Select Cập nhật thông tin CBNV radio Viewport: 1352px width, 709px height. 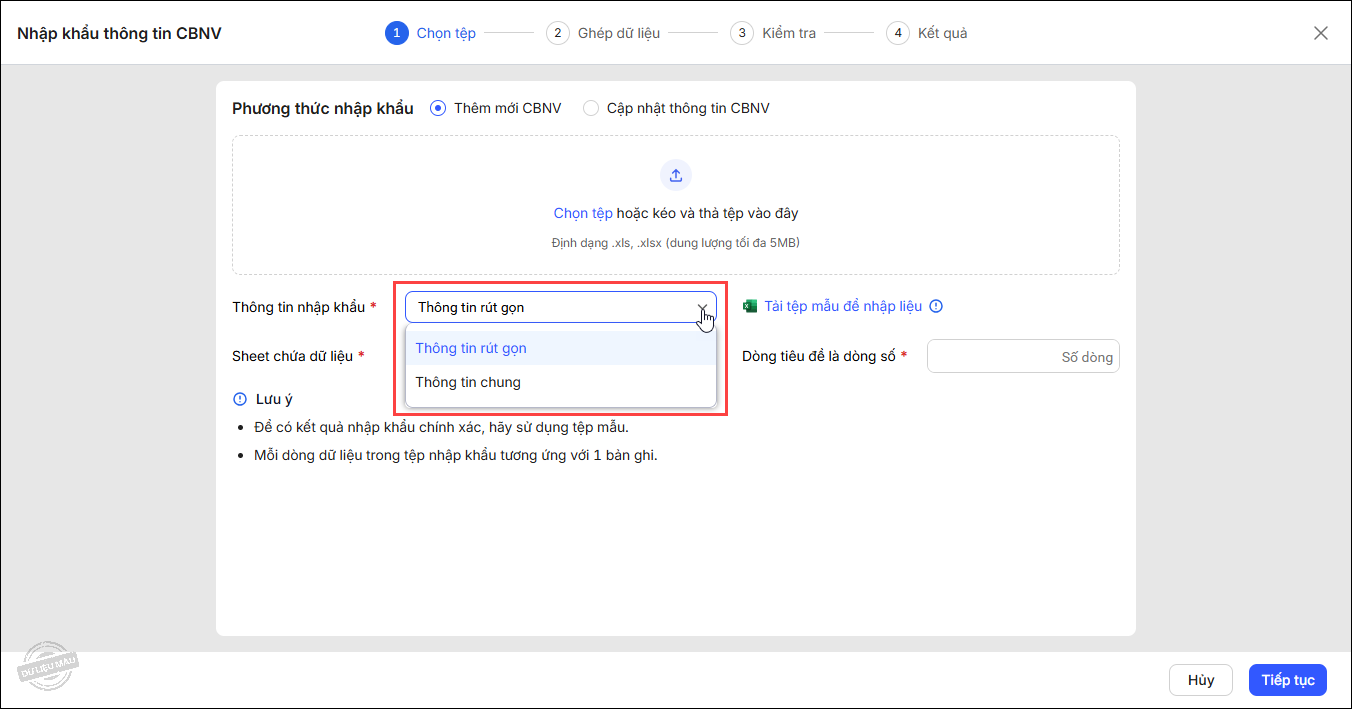point(591,108)
